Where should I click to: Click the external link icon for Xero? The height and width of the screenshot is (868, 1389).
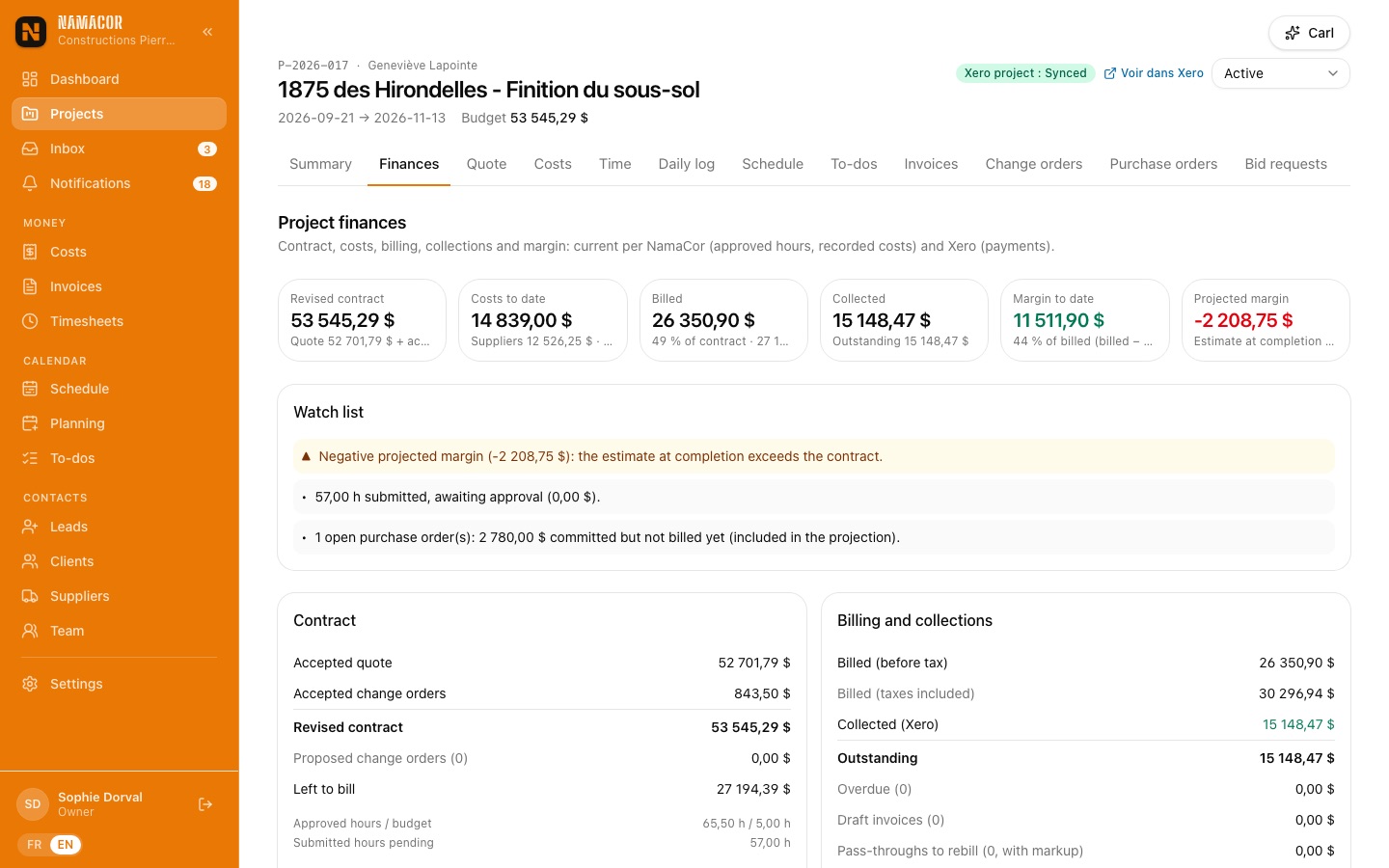point(1110,73)
